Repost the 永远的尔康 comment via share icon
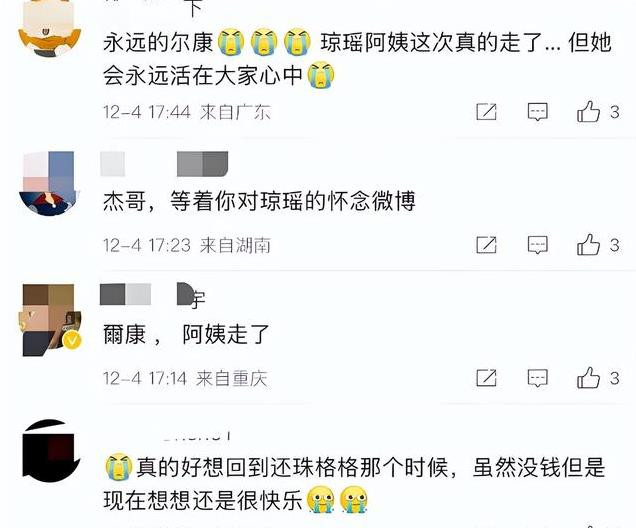This screenshot has height=528, width=636. [486, 112]
